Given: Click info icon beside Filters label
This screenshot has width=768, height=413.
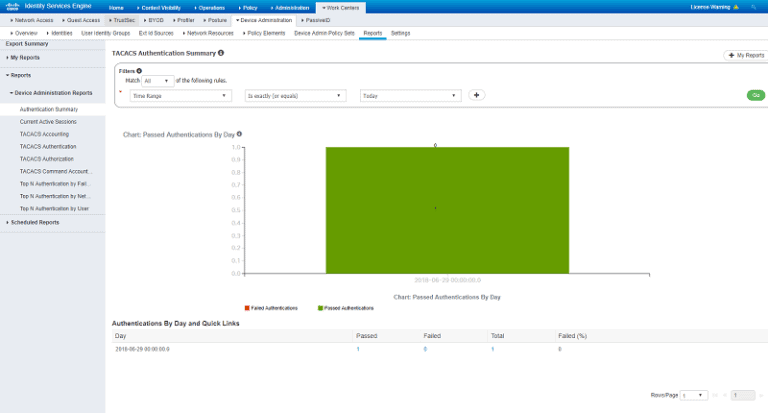Looking at the screenshot, I should click(139, 71).
